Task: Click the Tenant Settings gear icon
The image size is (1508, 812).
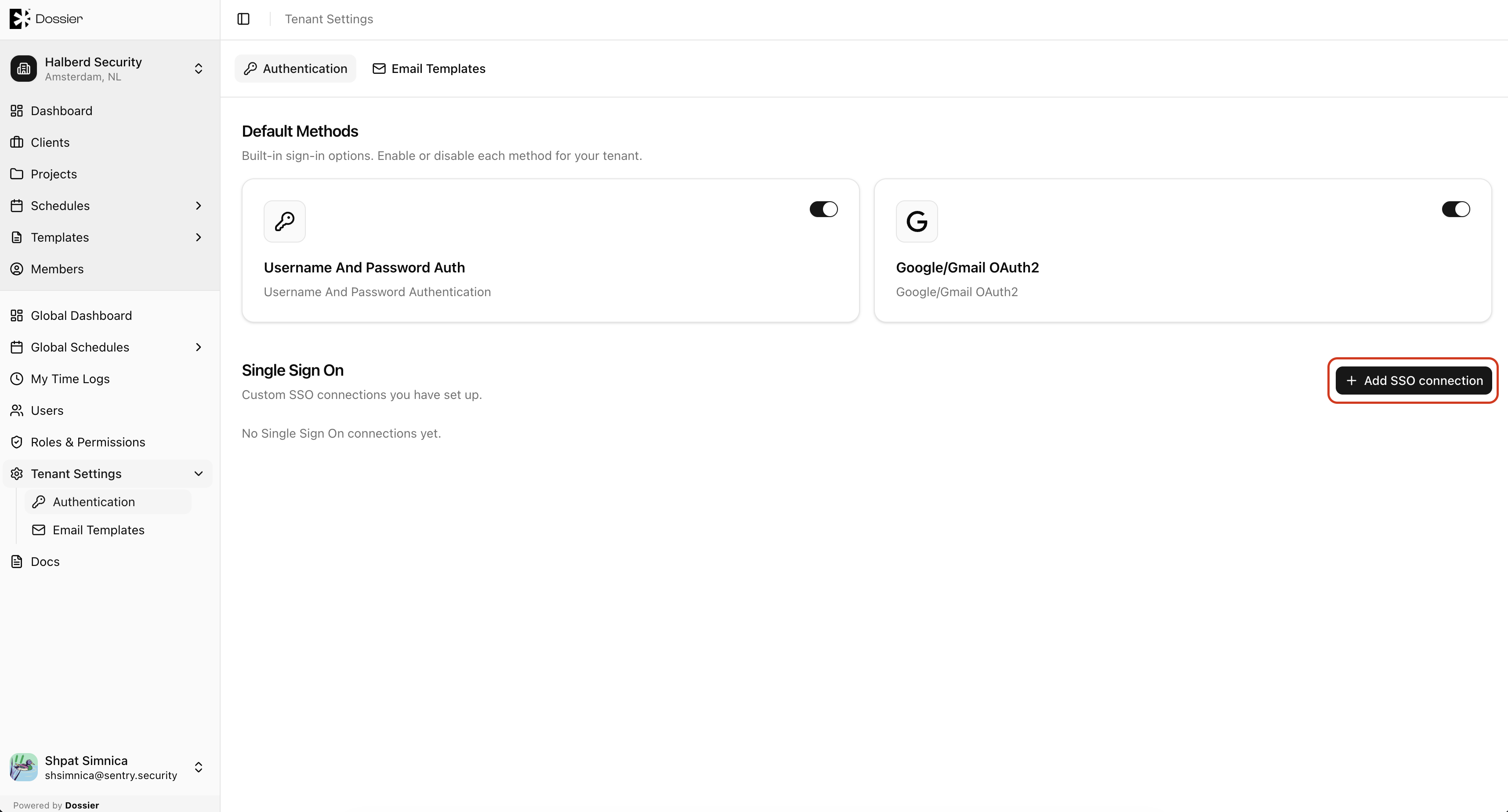Action: pyautogui.click(x=17, y=474)
